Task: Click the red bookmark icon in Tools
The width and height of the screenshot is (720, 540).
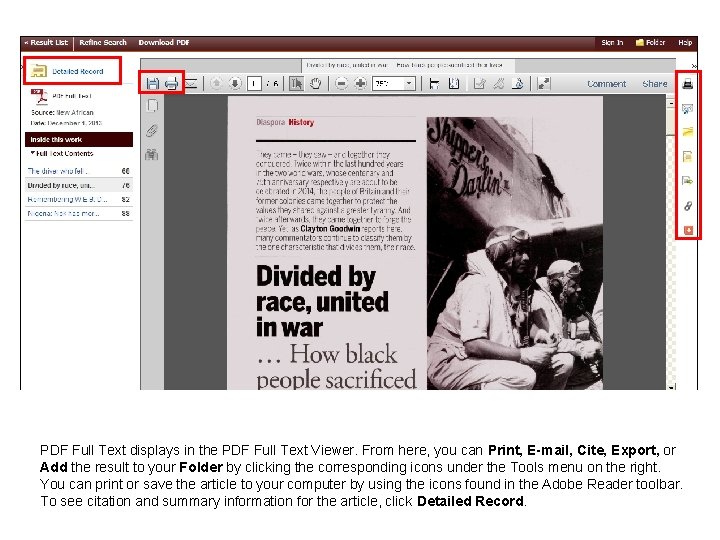Action: click(688, 230)
